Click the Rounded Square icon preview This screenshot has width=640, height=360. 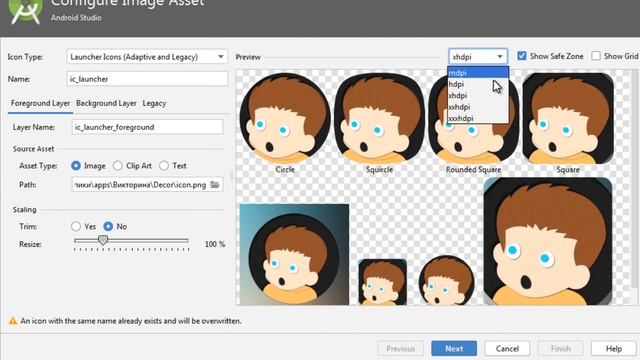(x=473, y=118)
